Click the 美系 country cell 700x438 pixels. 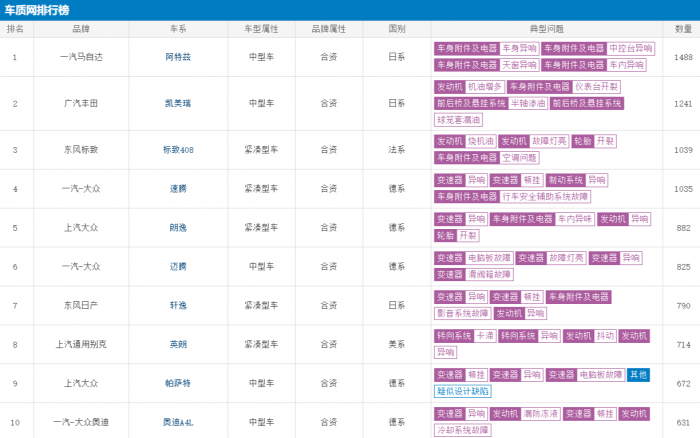(x=396, y=344)
